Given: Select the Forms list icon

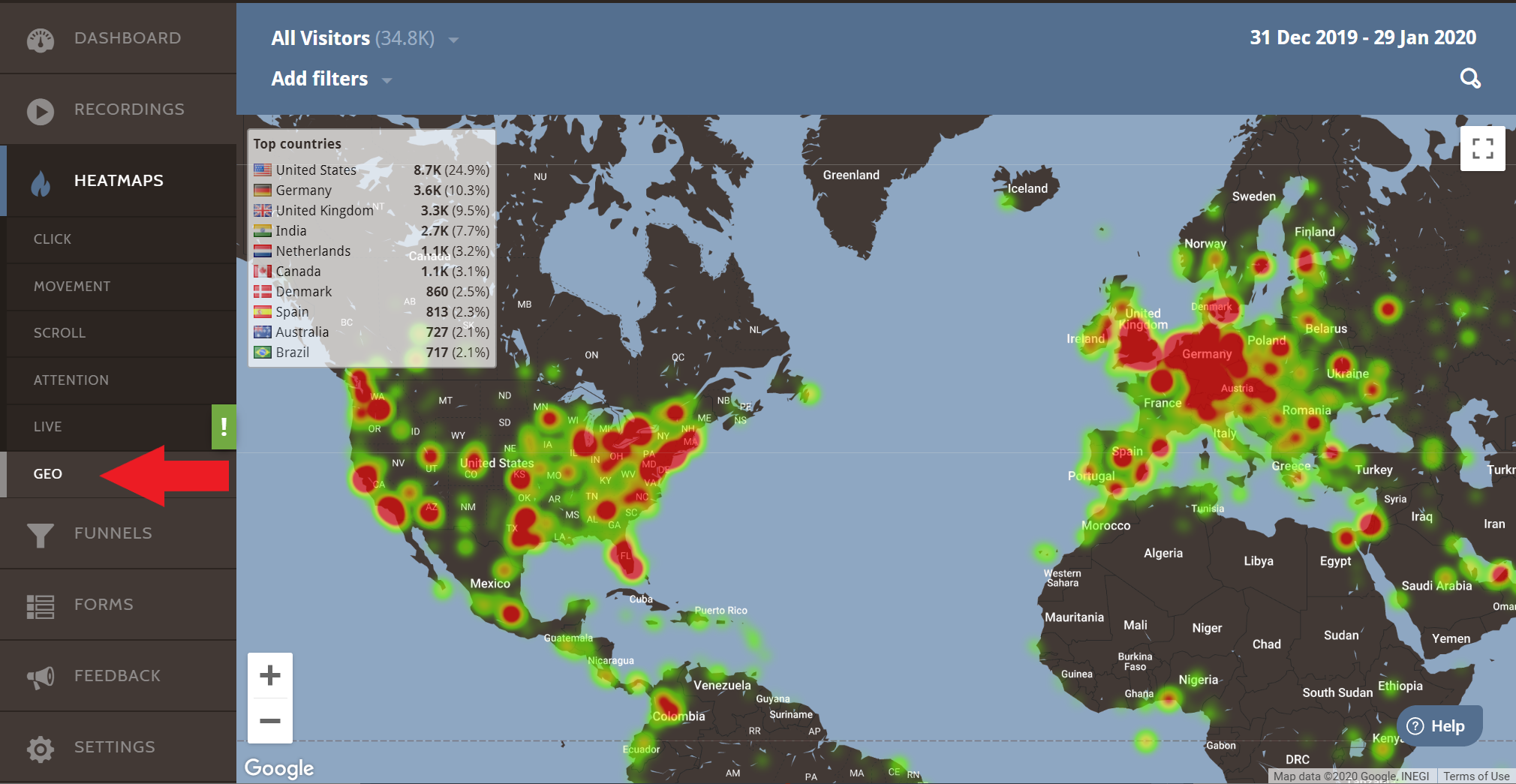Looking at the screenshot, I should [40, 605].
